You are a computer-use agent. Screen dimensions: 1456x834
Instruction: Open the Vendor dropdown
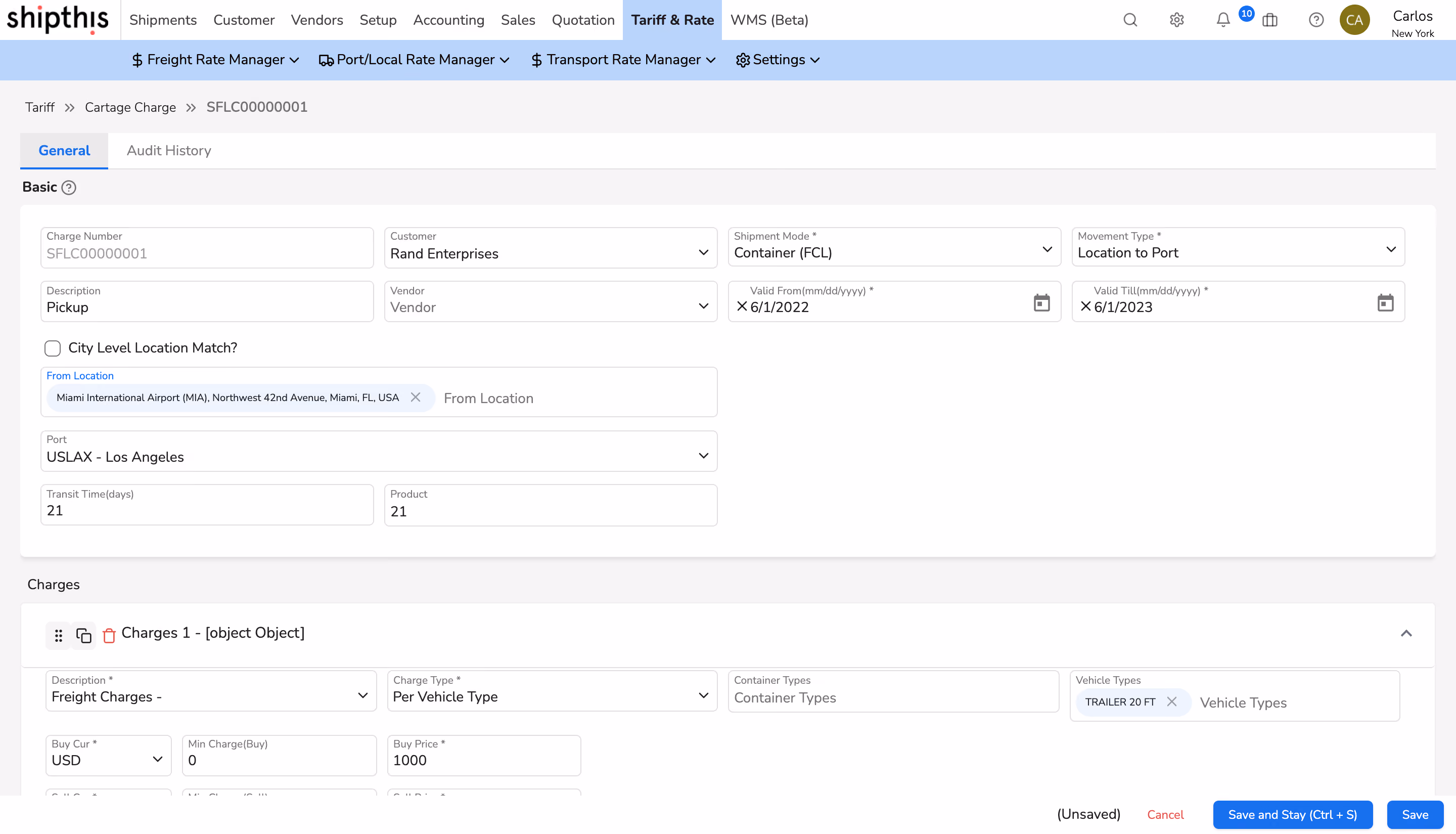coord(550,301)
